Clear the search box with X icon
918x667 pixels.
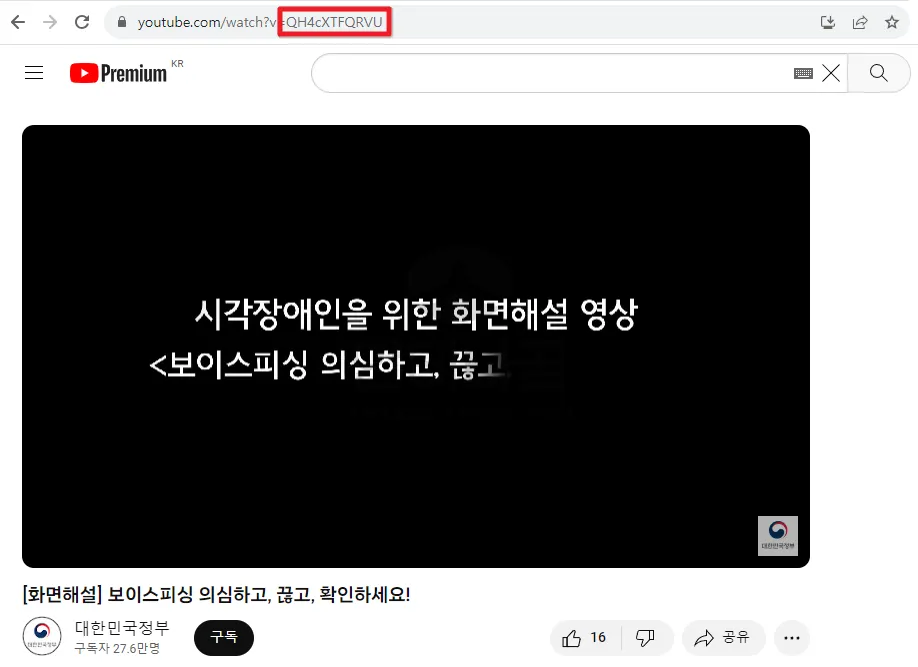(x=831, y=73)
